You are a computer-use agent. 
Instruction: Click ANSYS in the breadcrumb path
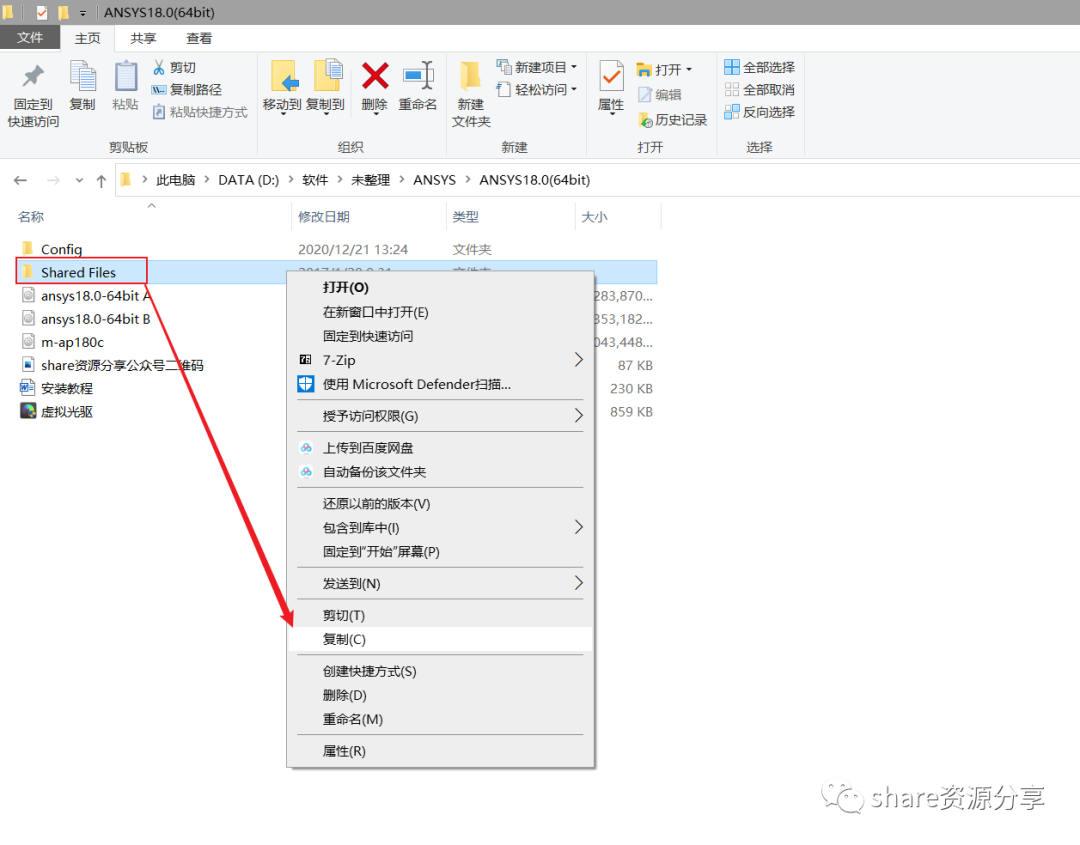point(435,180)
